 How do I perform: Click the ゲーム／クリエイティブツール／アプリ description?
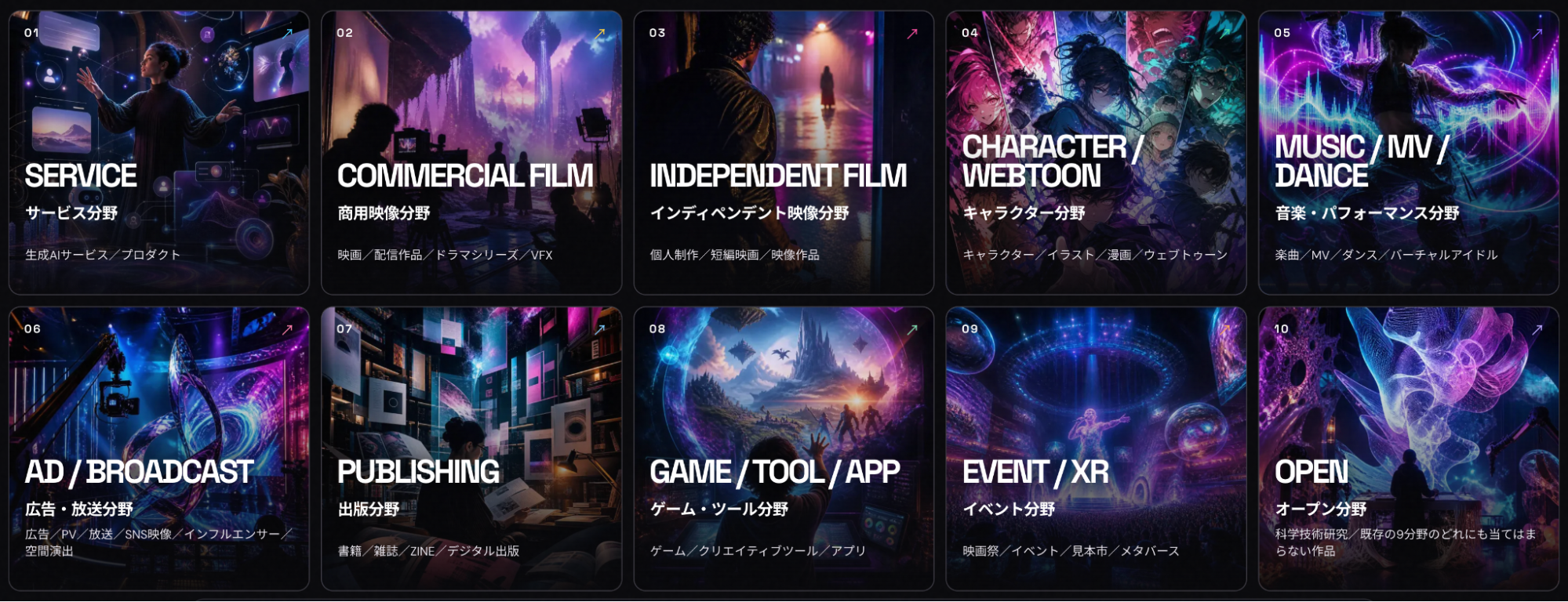point(759,551)
